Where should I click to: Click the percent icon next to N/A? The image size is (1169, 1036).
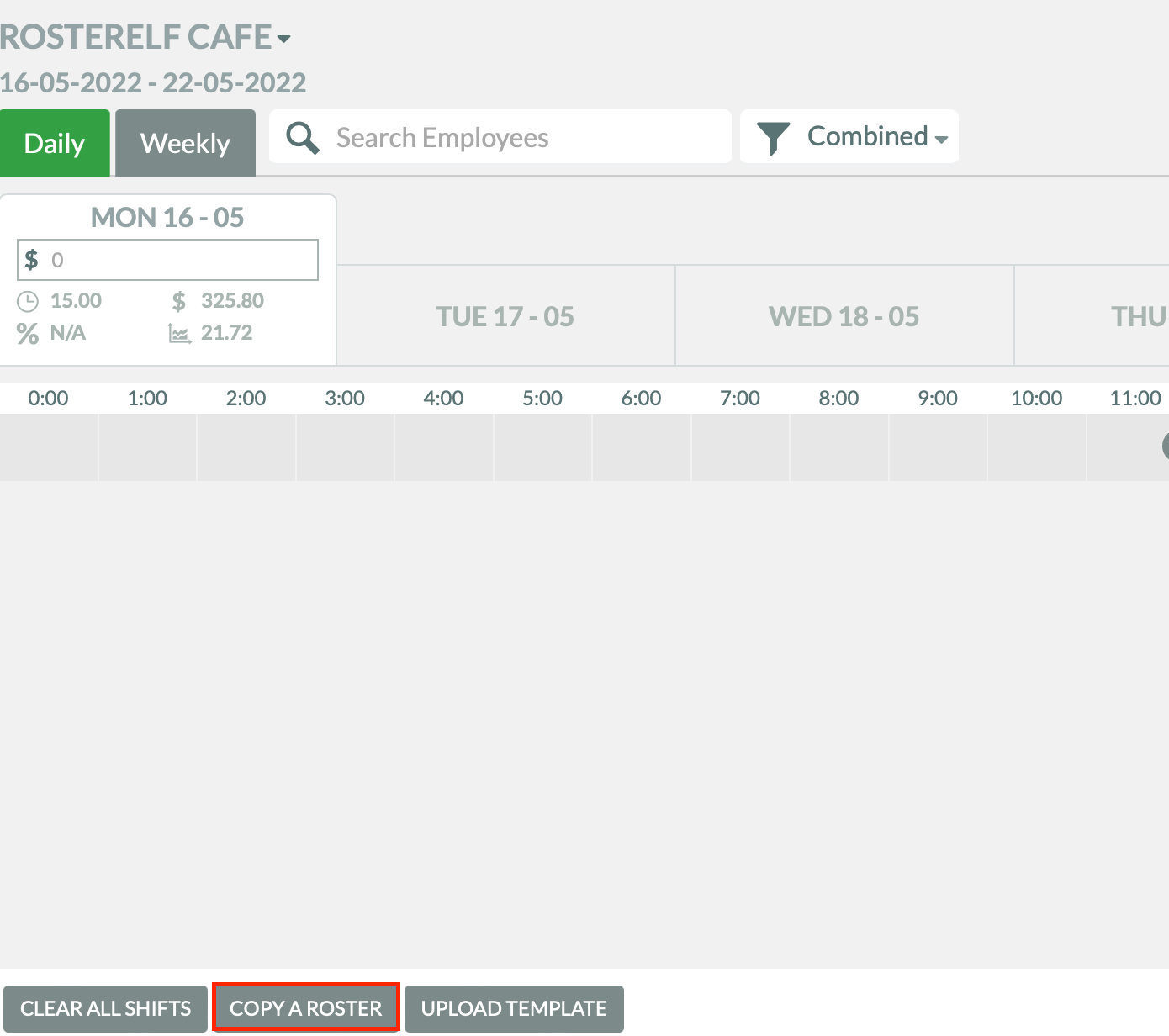28,334
